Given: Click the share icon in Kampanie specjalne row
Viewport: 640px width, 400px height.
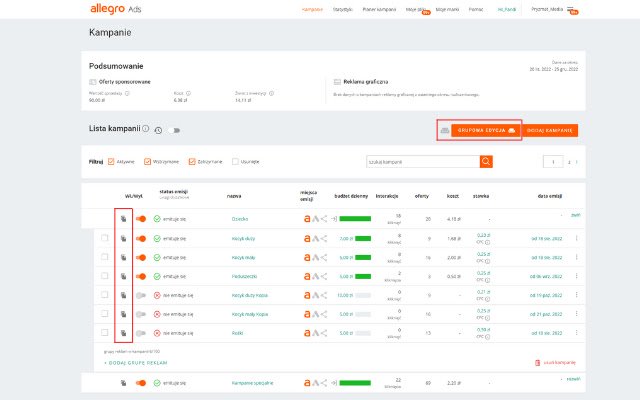Looking at the screenshot, I should point(324,383).
